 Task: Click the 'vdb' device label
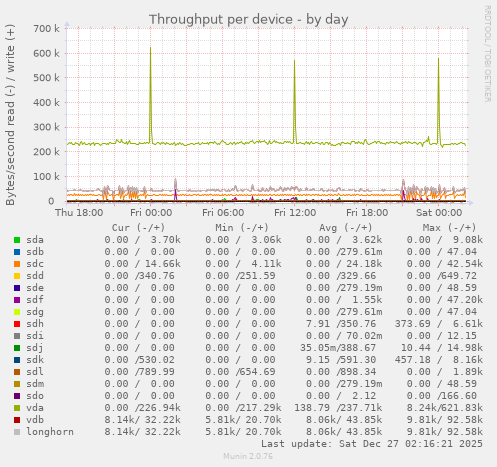[x=35, y=420]
